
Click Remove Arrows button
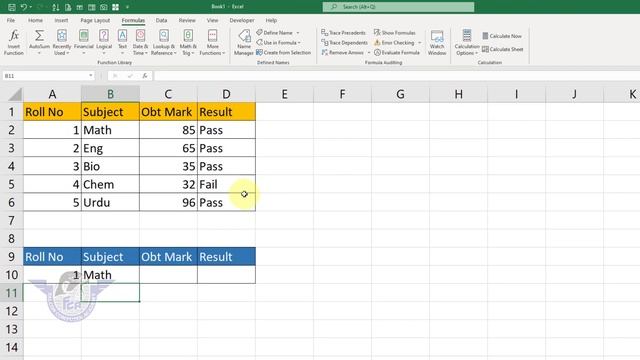pyautogui.click(x=343, y=53)
